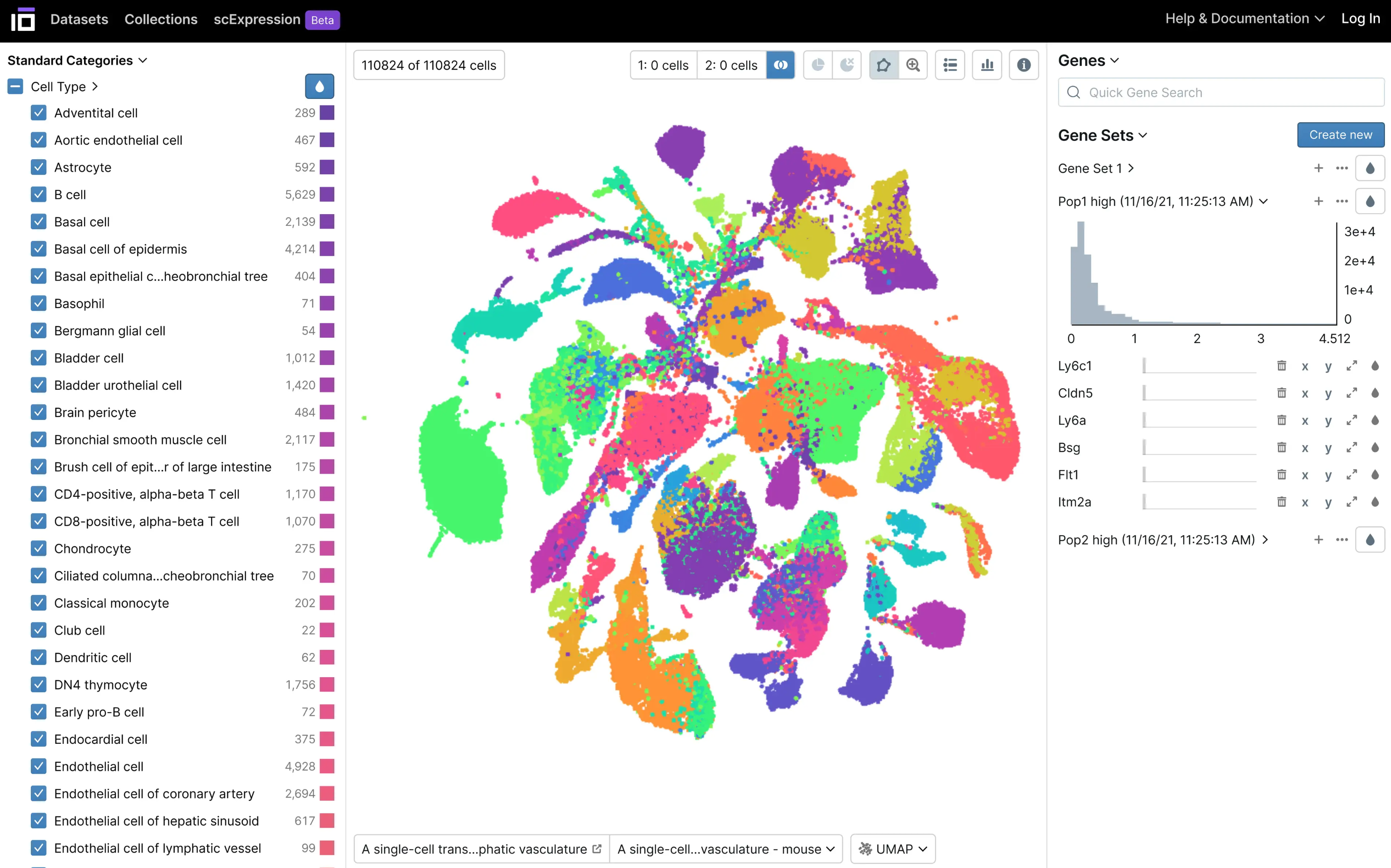Expand the Flt1 gene histogram
The height and width of the screenshot is (868, 1391).
pos(1351,475)
